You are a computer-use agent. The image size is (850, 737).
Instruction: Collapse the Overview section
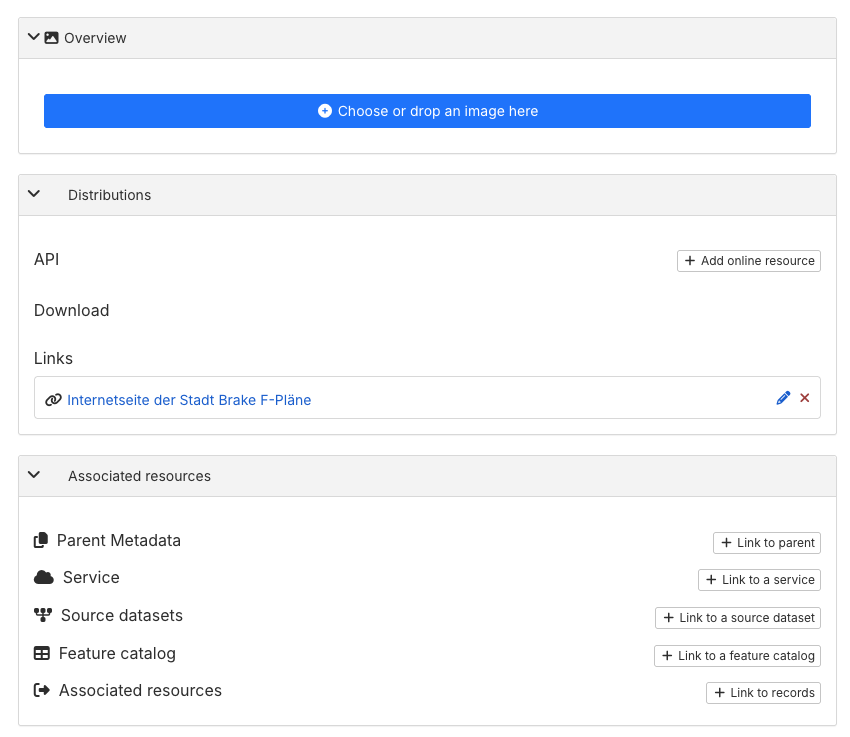point(34,38)
